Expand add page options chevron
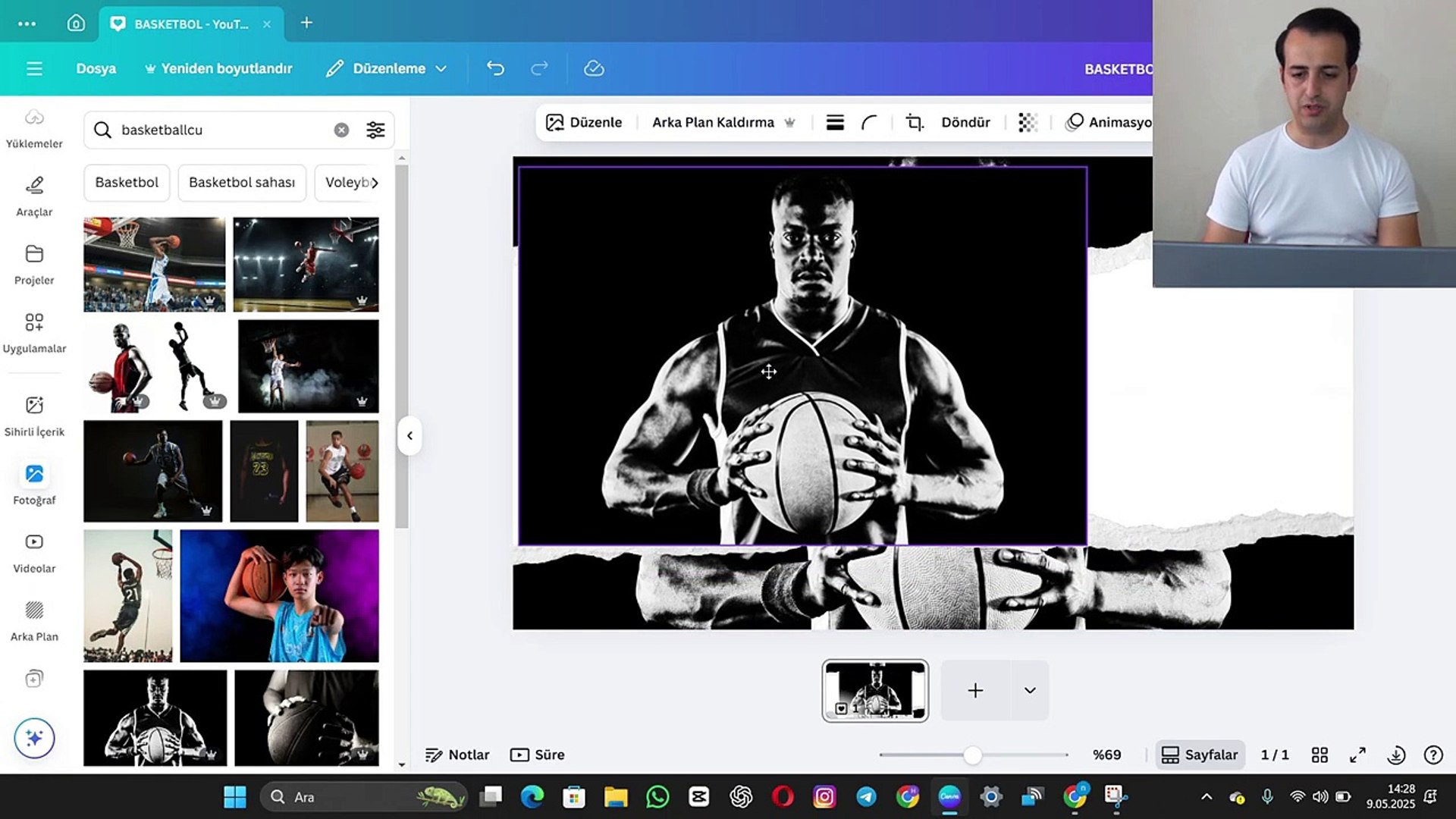Viewport: 1456px width, 819px height. [1030, 690]
